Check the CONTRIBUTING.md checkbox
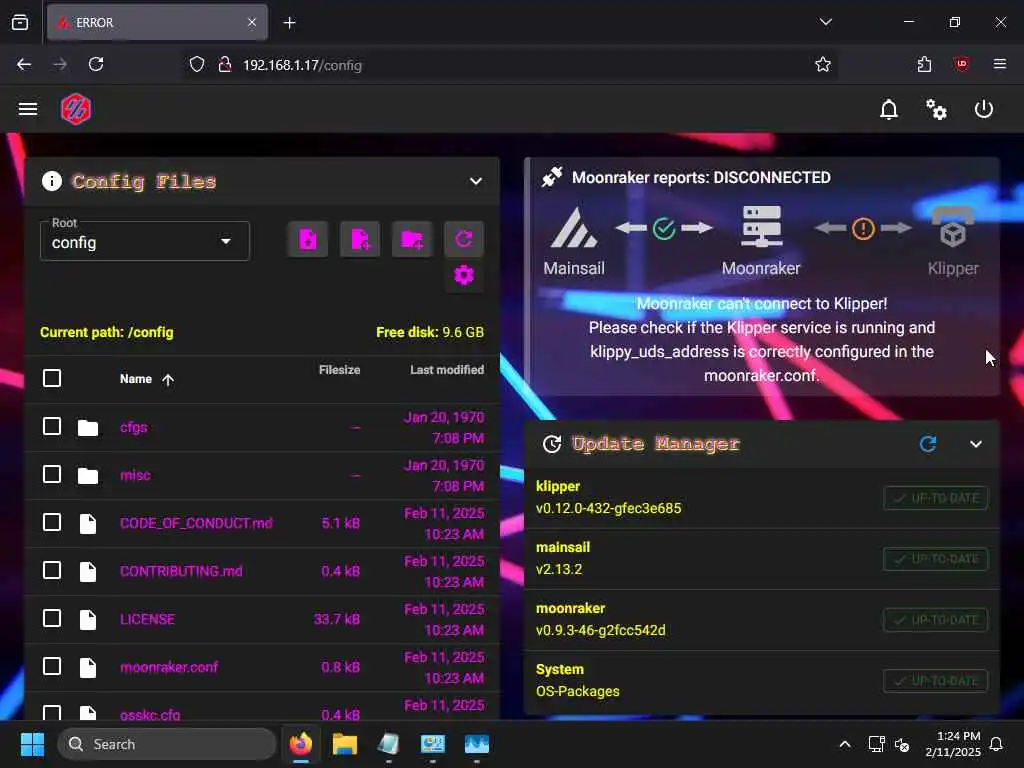The image size is (1024, 768). [x=52, y=570]
